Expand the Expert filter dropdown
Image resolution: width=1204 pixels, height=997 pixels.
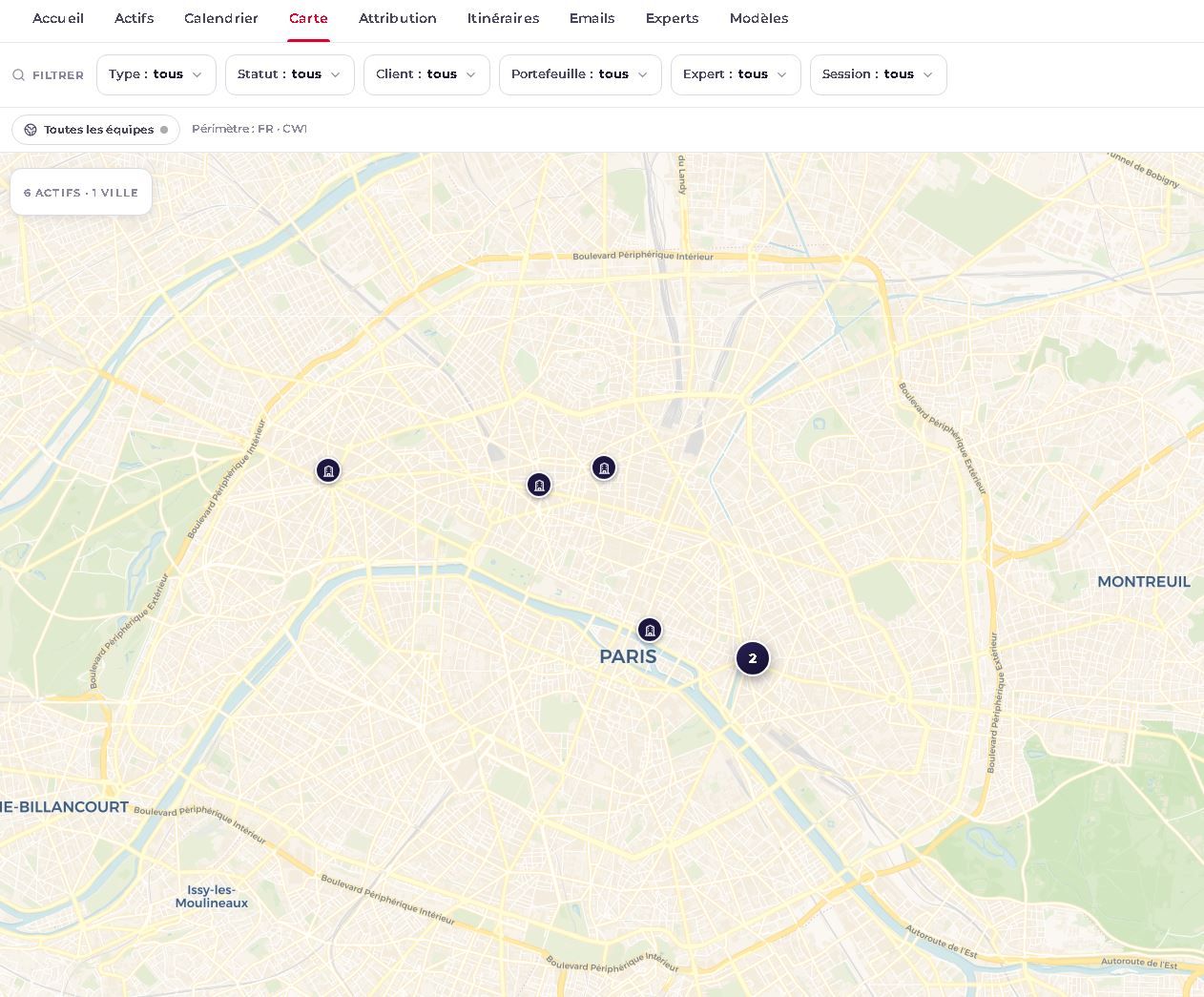736,74
